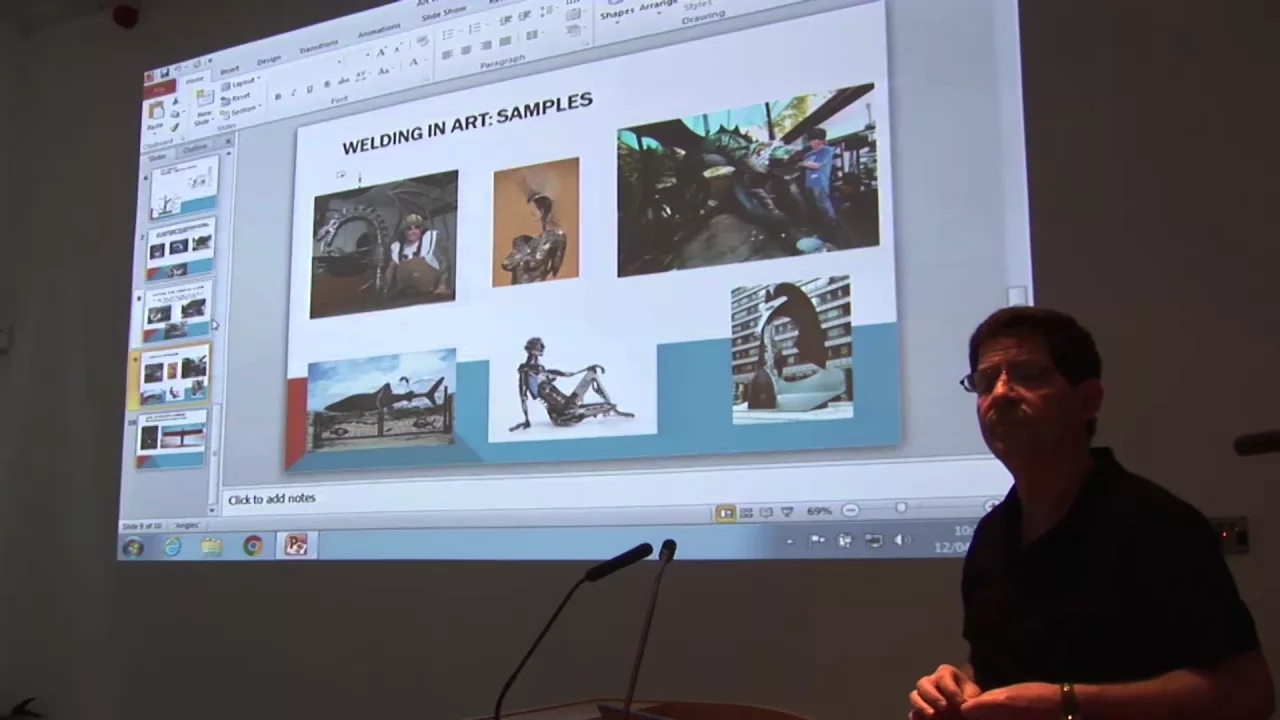
Task: Click 'WELDING IN ART: SAMPLES' title
Action: [467, 123]
